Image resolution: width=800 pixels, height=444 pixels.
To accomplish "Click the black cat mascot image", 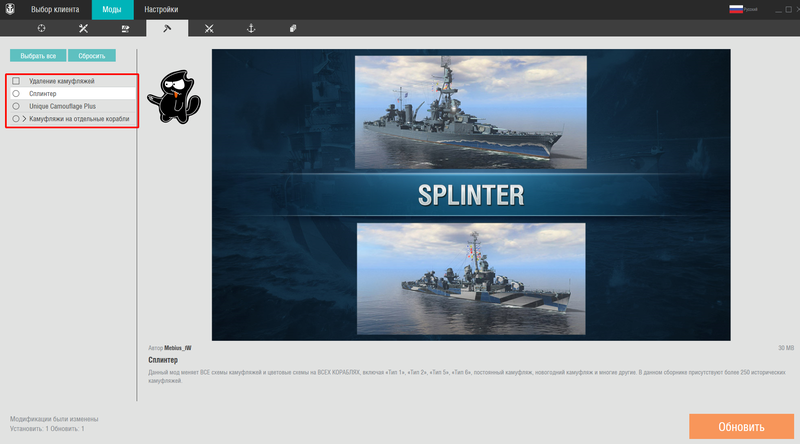I will (174, 97).
